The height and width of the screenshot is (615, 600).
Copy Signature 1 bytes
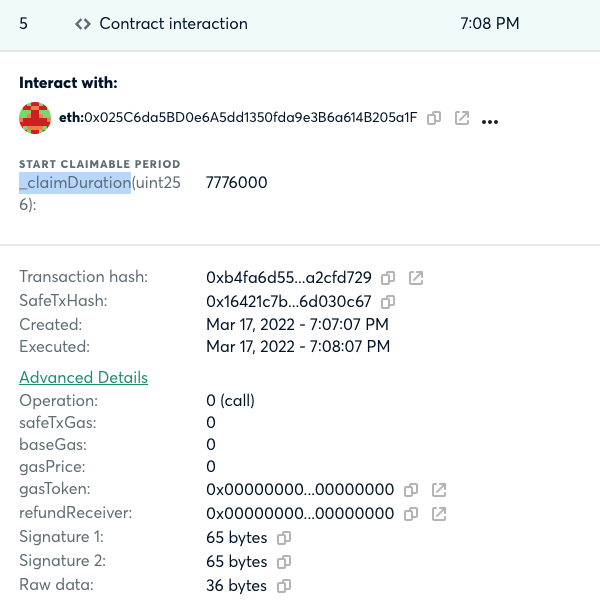click(284, 538)
